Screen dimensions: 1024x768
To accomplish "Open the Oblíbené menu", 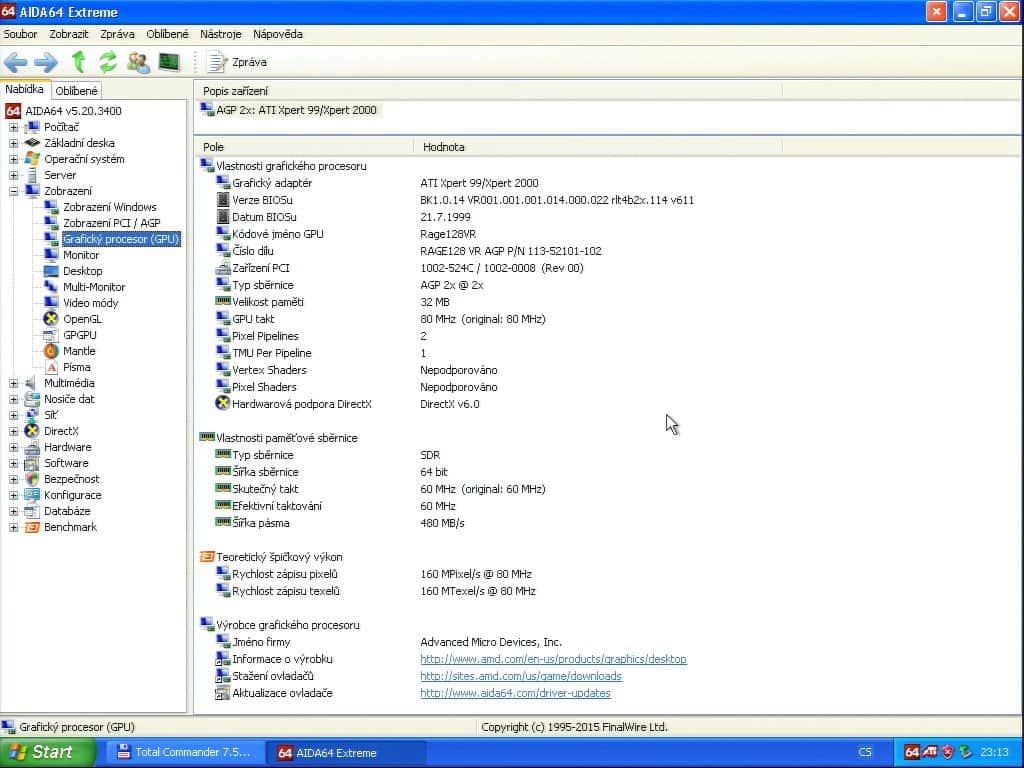I will (167, 34).
